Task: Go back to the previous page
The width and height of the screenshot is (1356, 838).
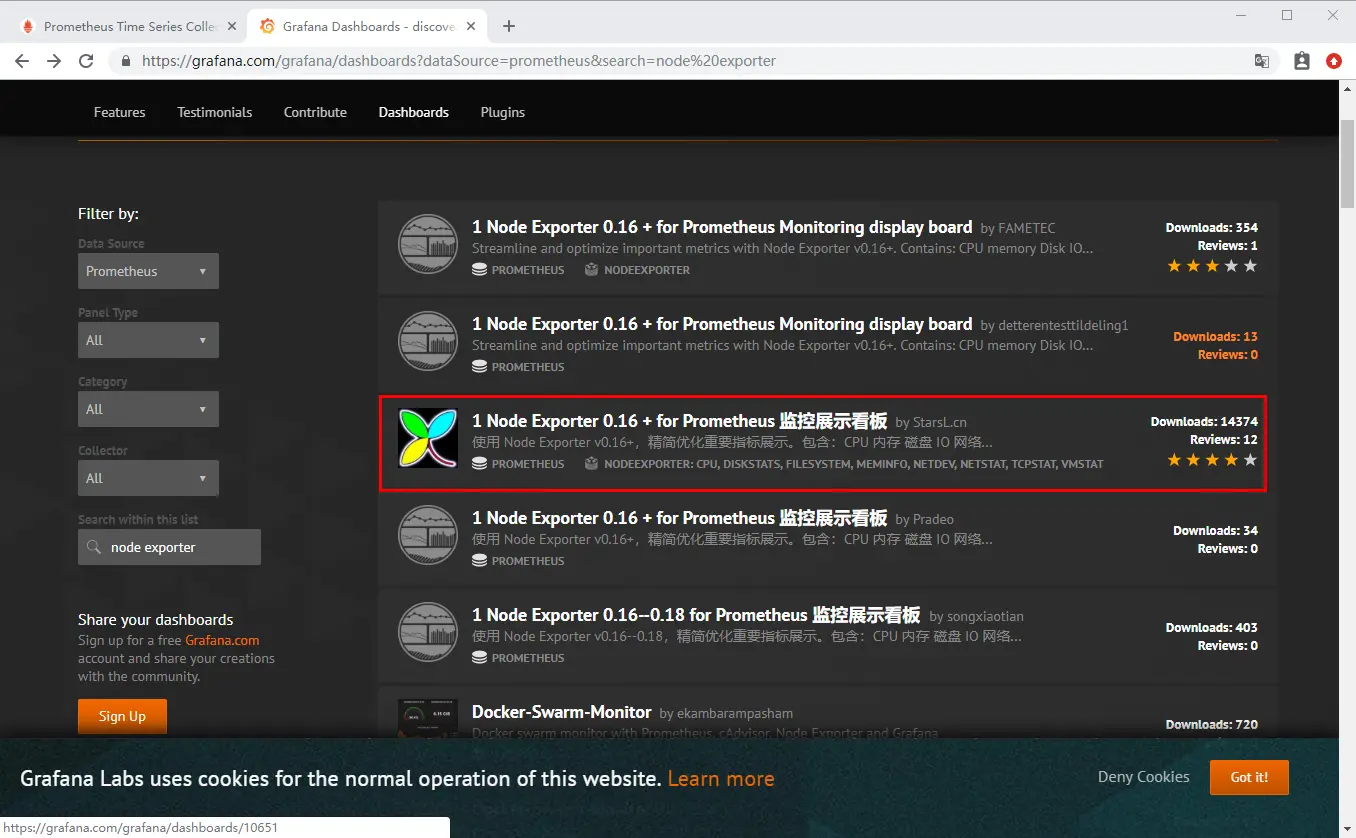Action: pos(22,61)
